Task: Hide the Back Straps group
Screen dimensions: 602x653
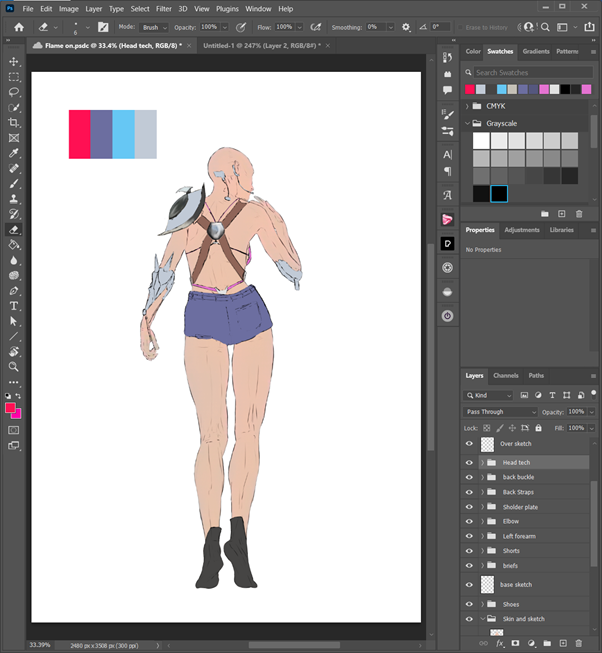Action: [x=469, y=492]
